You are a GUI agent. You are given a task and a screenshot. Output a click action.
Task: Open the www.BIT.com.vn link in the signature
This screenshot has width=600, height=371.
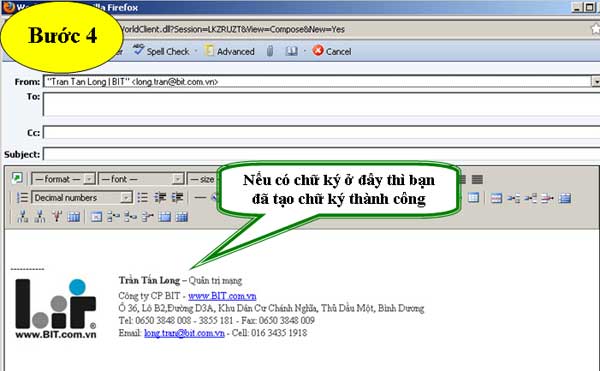[222, 296]
